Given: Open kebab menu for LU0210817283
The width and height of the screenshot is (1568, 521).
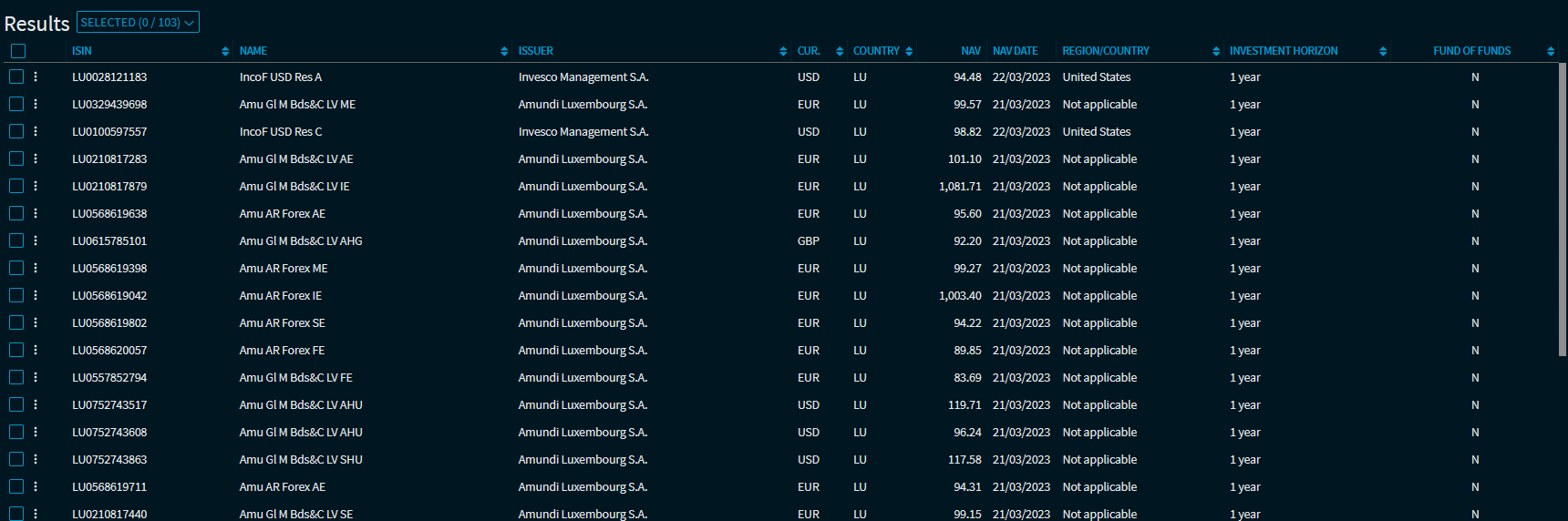Looking at the screenshot, I should point(36,159).
